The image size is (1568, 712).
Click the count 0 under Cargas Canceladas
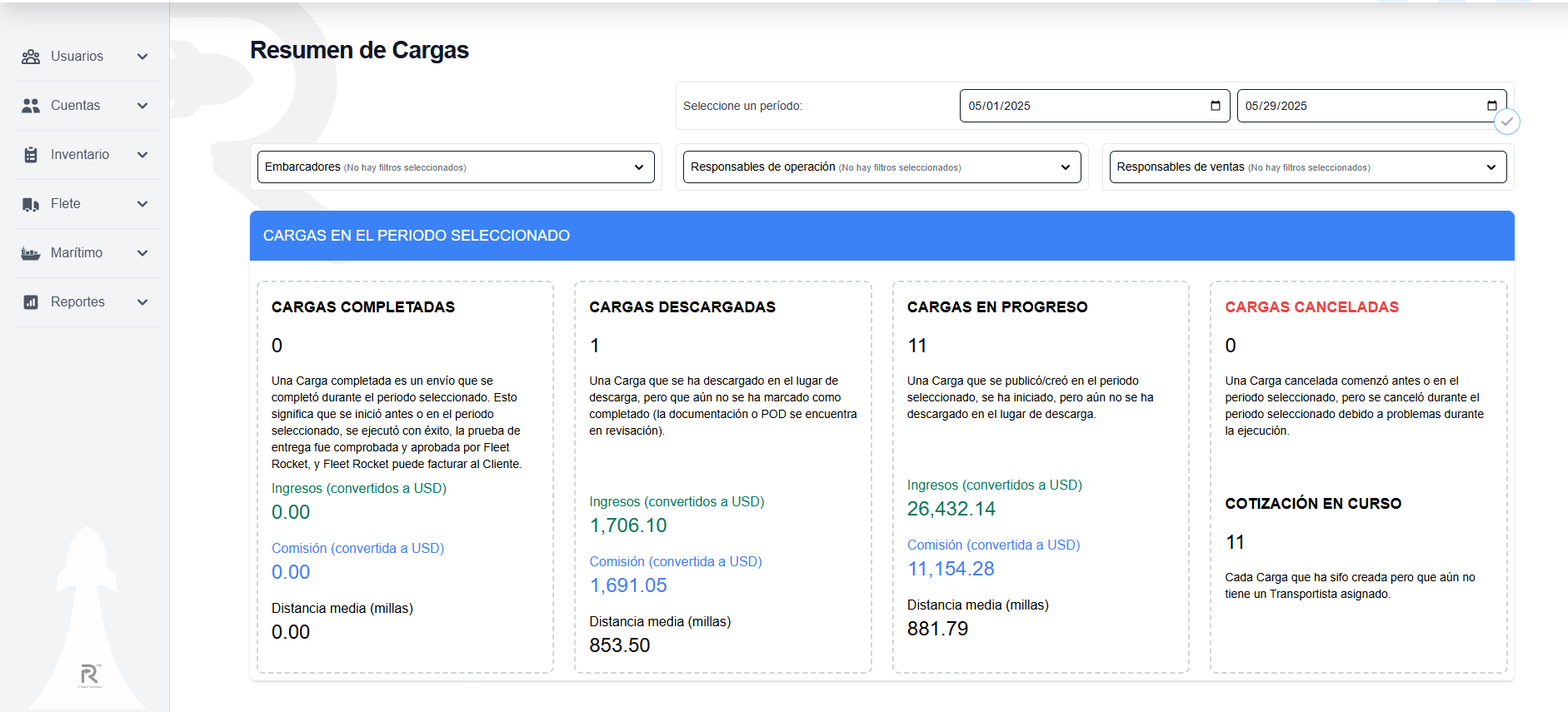point(1231,346)
